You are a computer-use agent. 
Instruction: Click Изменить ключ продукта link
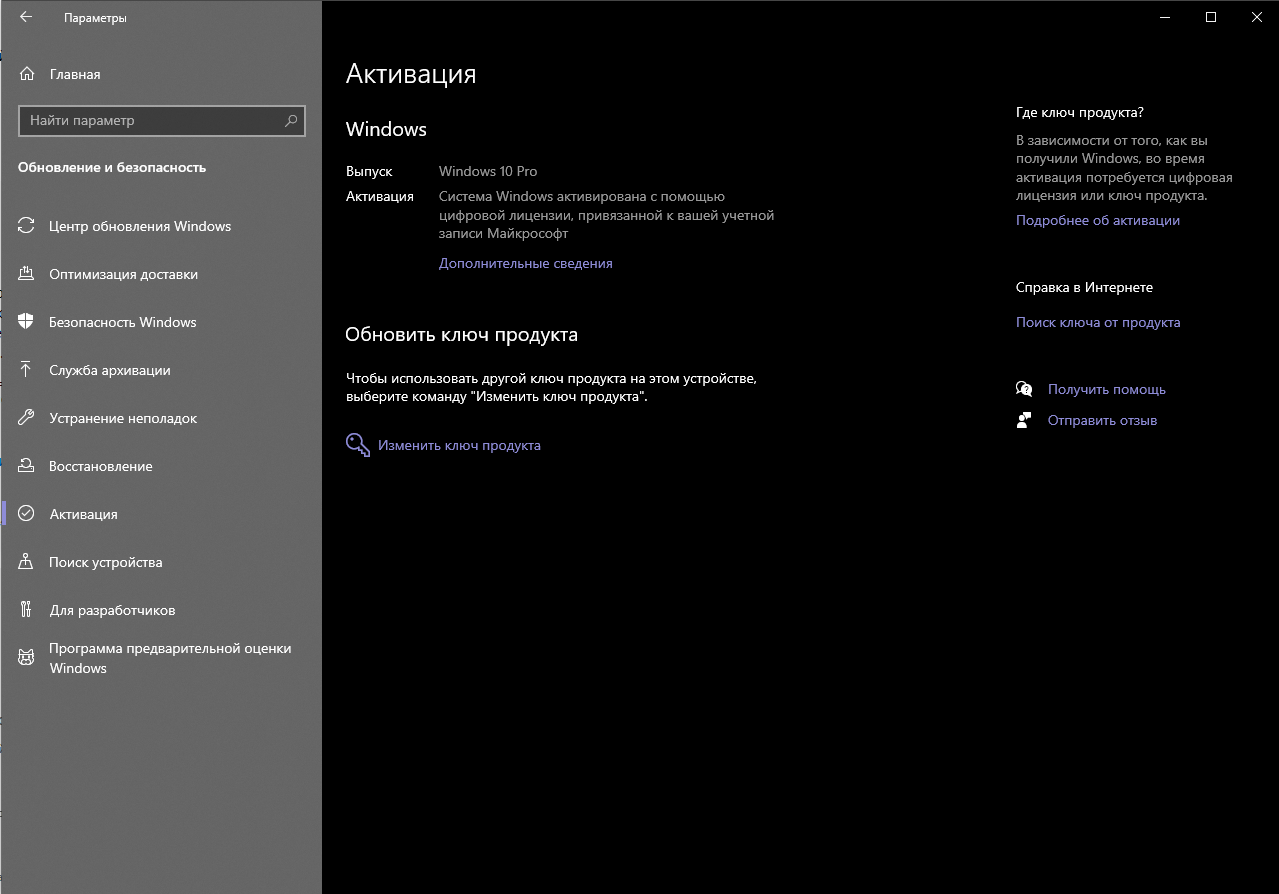459,446
